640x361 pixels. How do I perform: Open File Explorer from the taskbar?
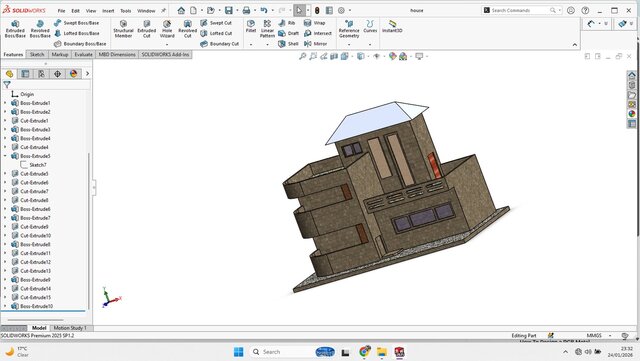point(382,352)
